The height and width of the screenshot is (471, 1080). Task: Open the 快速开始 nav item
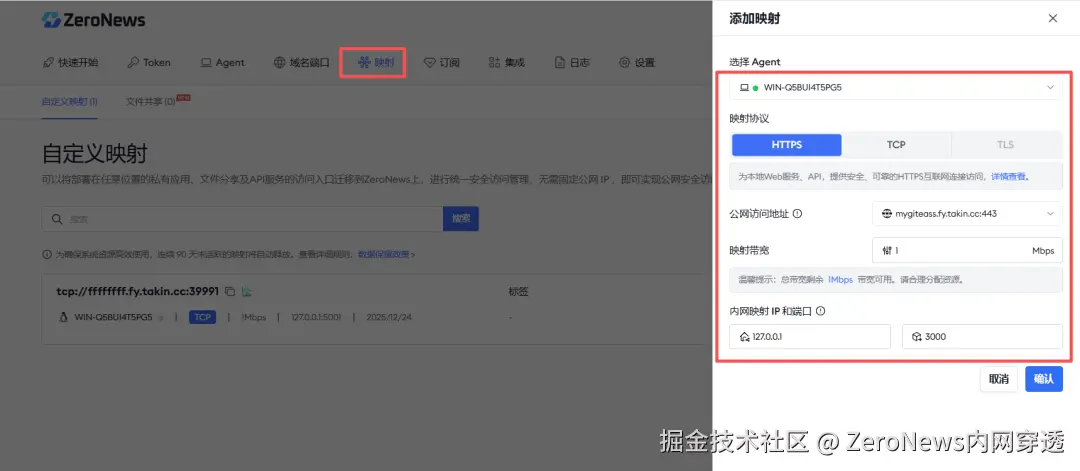point(70,63)
